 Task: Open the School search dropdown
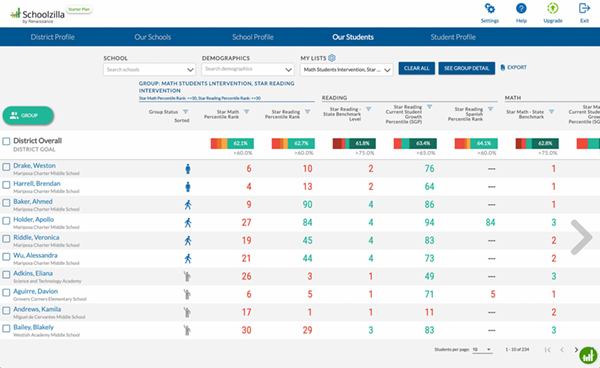coord(149,70)
